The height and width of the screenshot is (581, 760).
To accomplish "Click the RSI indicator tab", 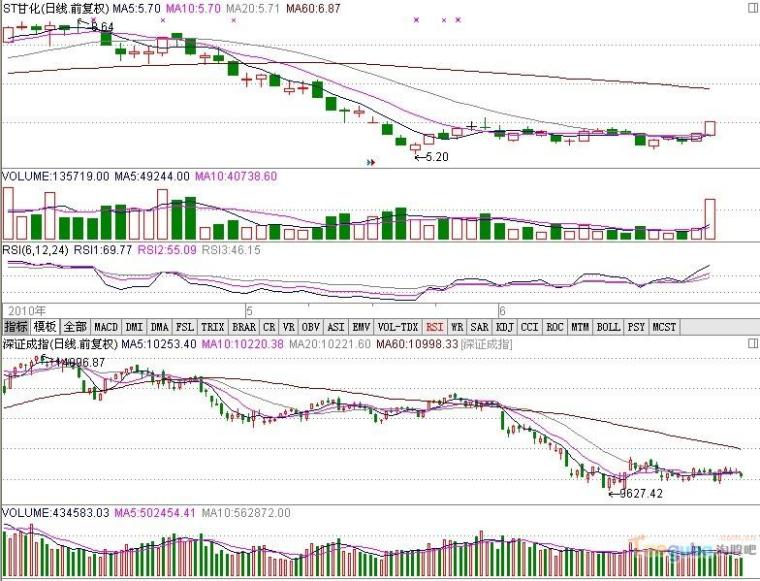I will point(434,327).
